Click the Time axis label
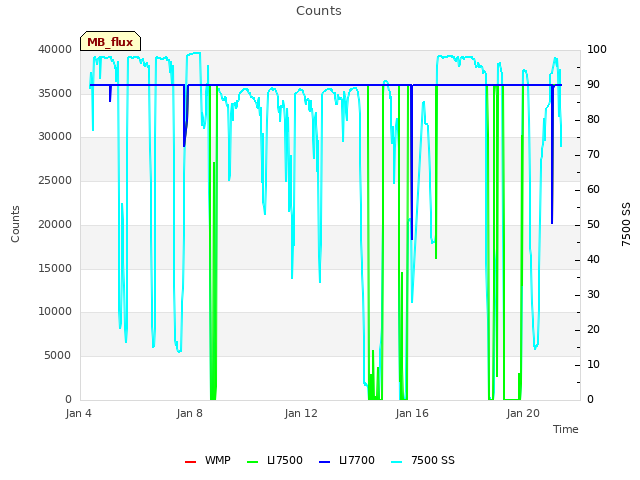This screenshot has width=640, height=480. coord(566,429)
